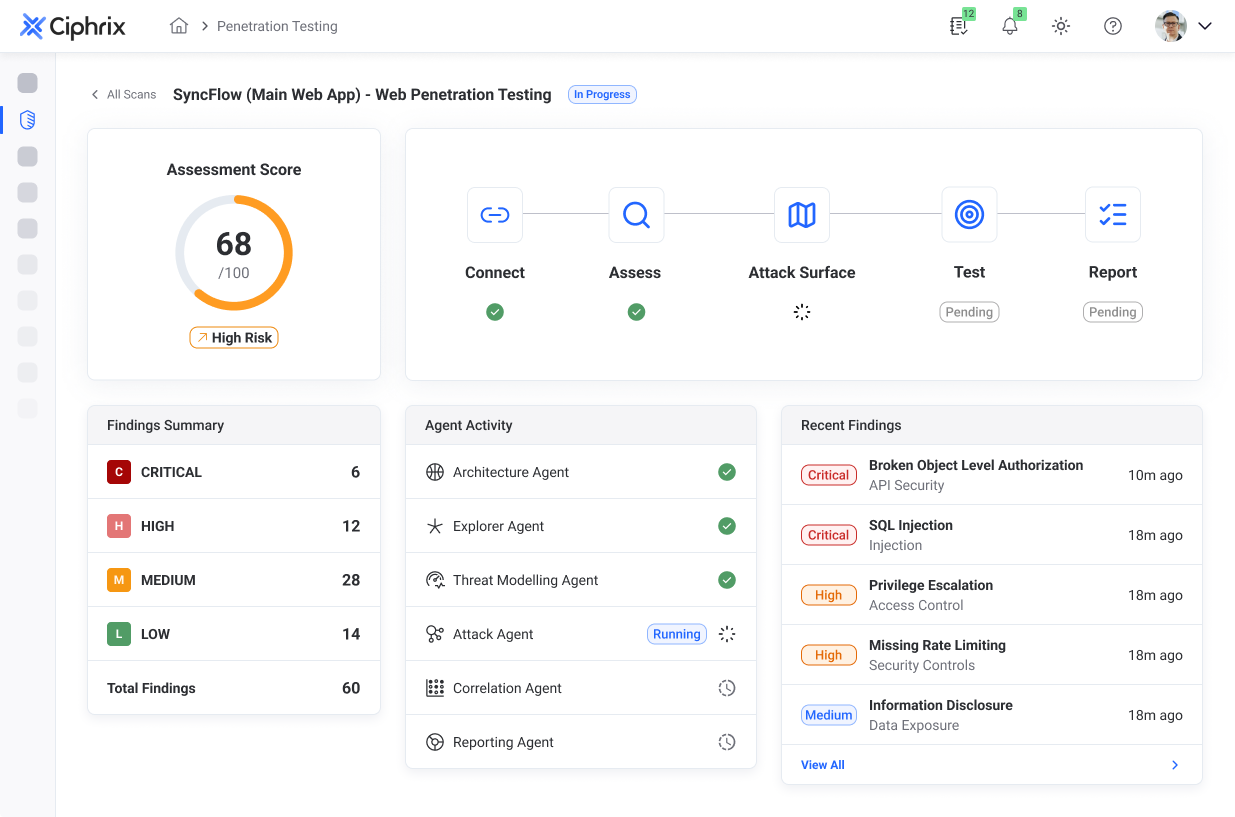Select the LOW findings row
The image size is (1235, 817).
coord(234,634)
